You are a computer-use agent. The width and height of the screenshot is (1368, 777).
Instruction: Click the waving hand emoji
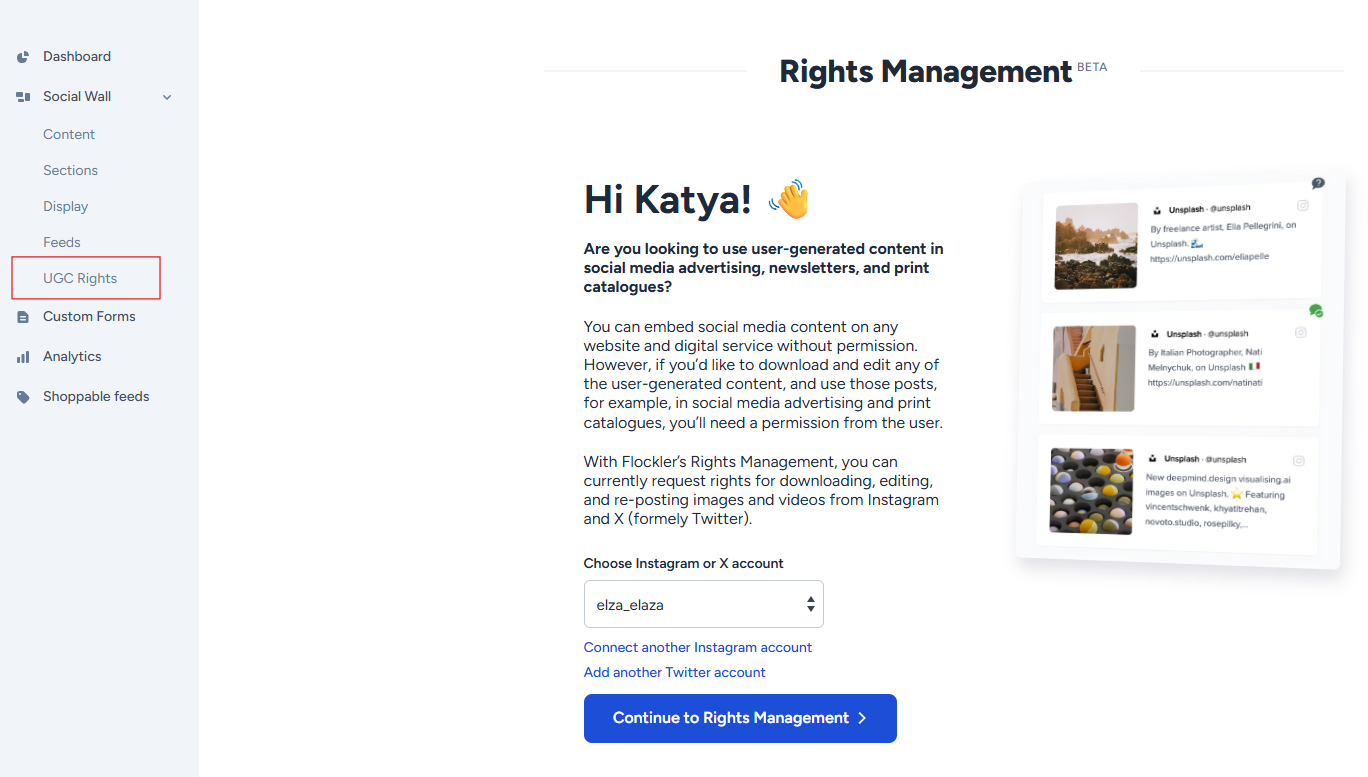click(789, 199)
